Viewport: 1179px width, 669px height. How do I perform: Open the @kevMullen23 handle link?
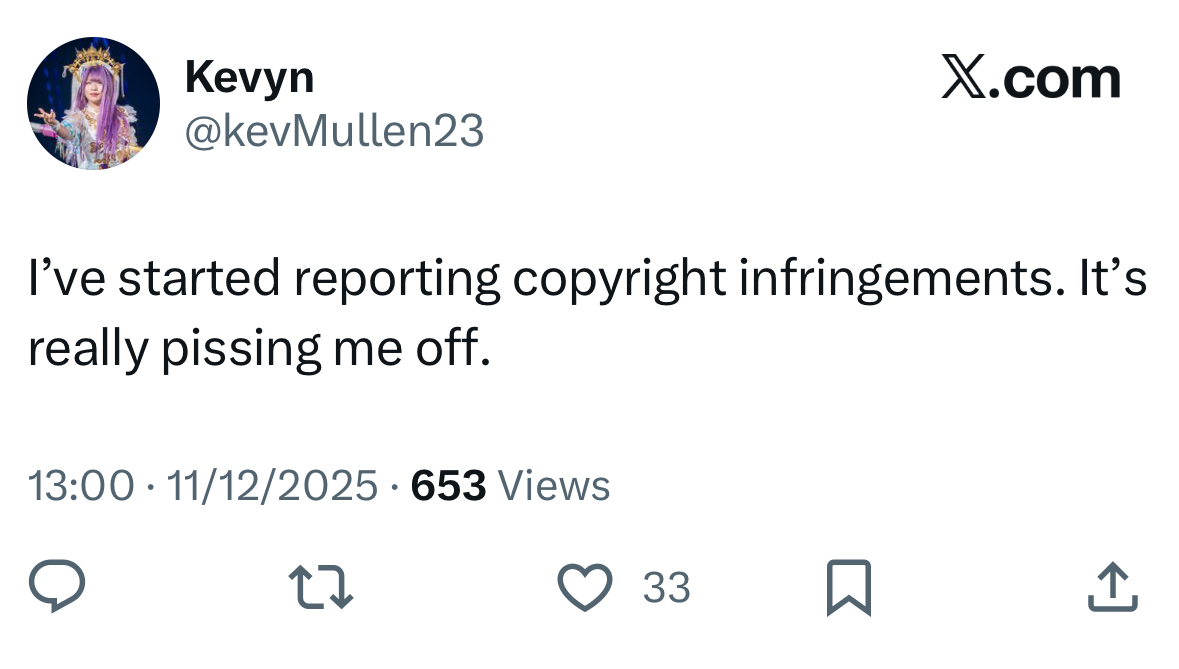click(334, 130)
